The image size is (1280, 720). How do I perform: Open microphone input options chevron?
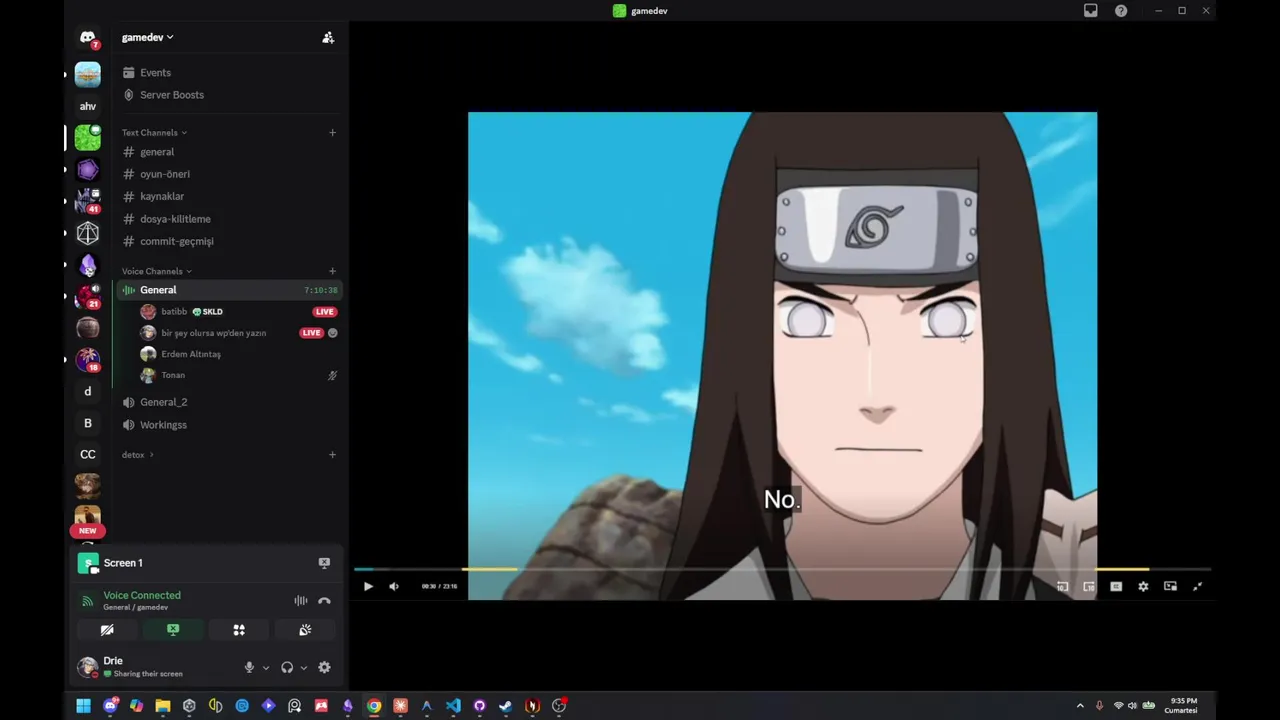(265, 667)
